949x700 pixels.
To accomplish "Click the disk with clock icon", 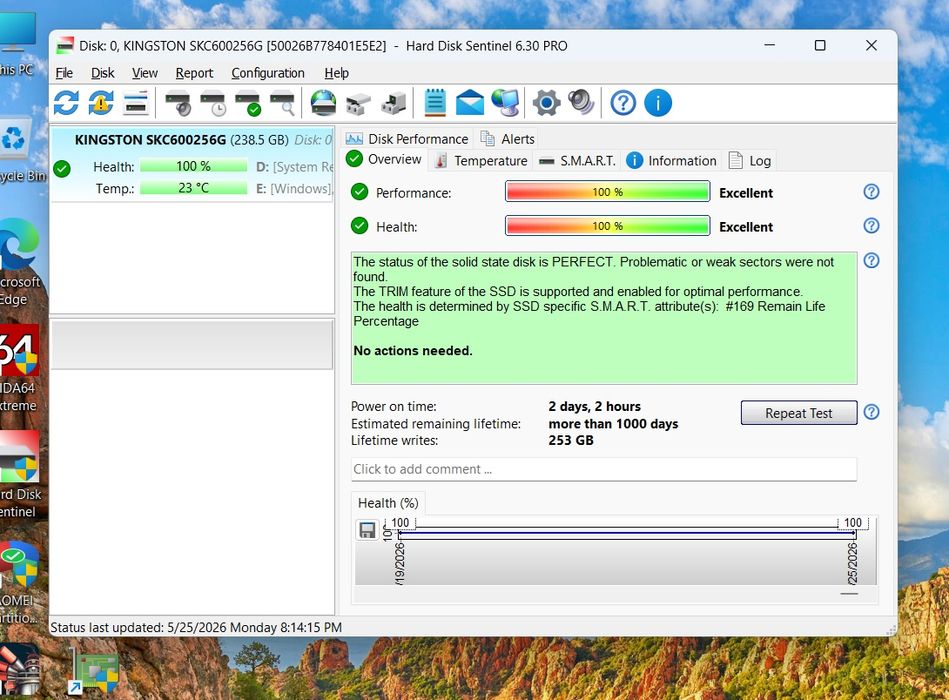I will 214,103.
